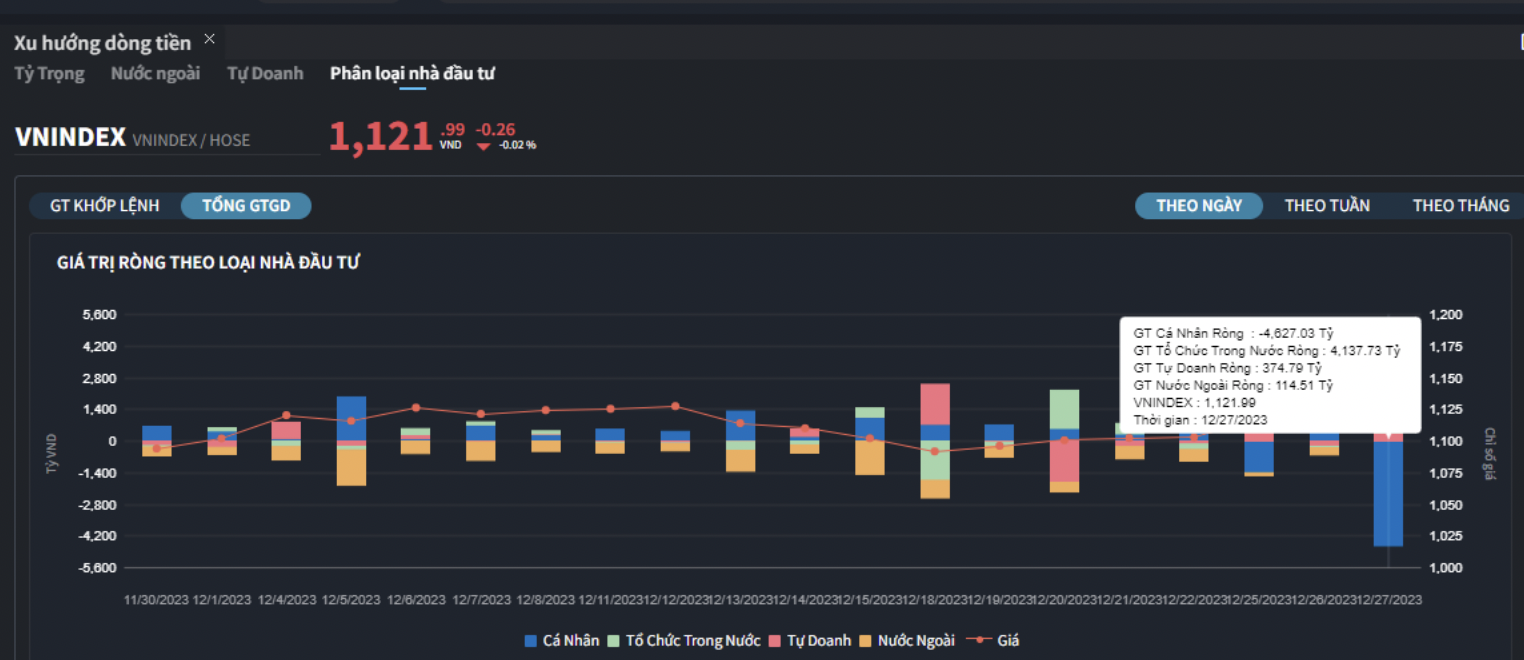Click the pink Tự Doanh legend swatch
1524x660 pixels.
point(774,641)
